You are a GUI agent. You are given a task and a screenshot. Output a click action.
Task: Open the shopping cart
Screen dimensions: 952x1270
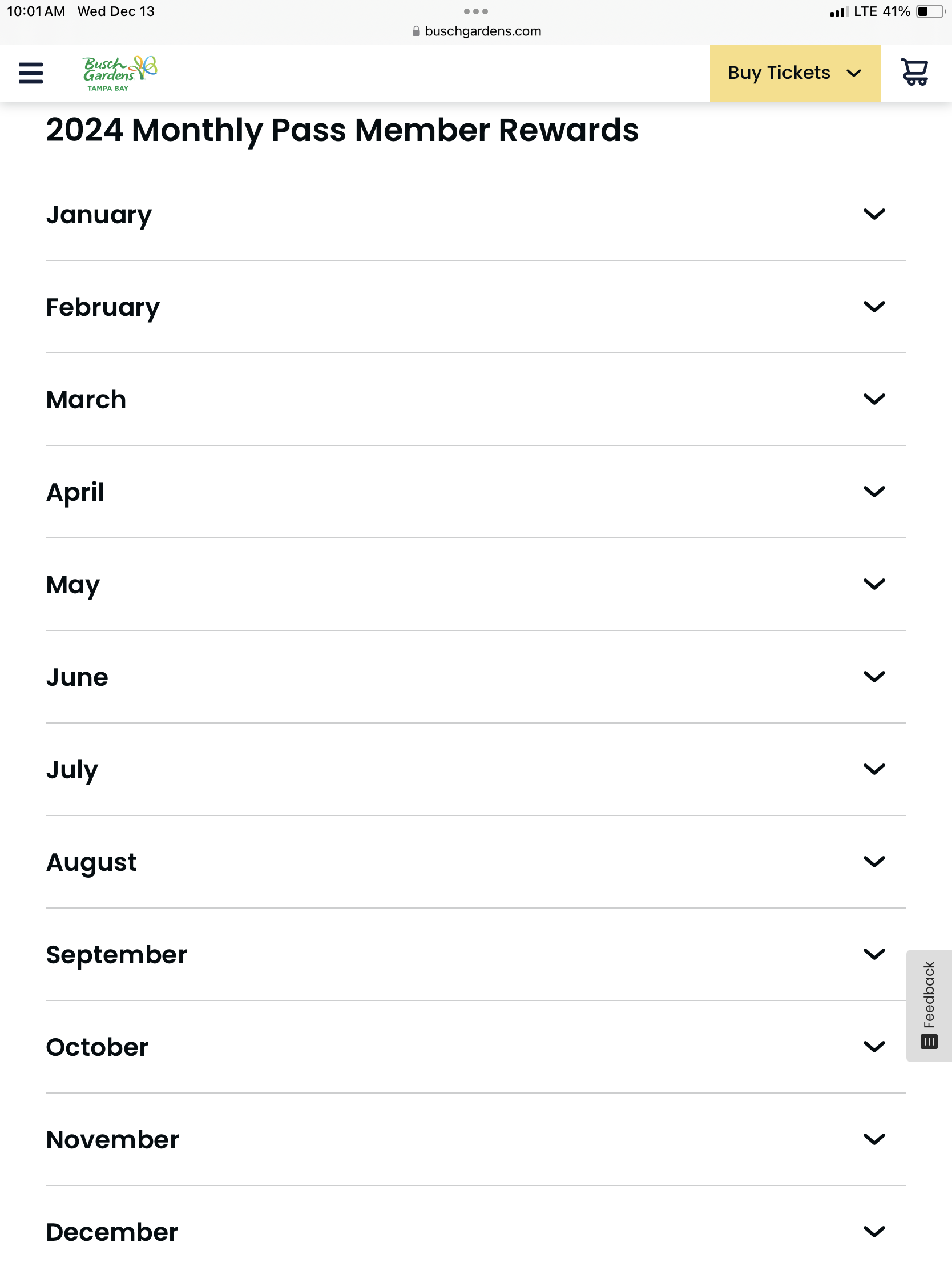[914, 73]
